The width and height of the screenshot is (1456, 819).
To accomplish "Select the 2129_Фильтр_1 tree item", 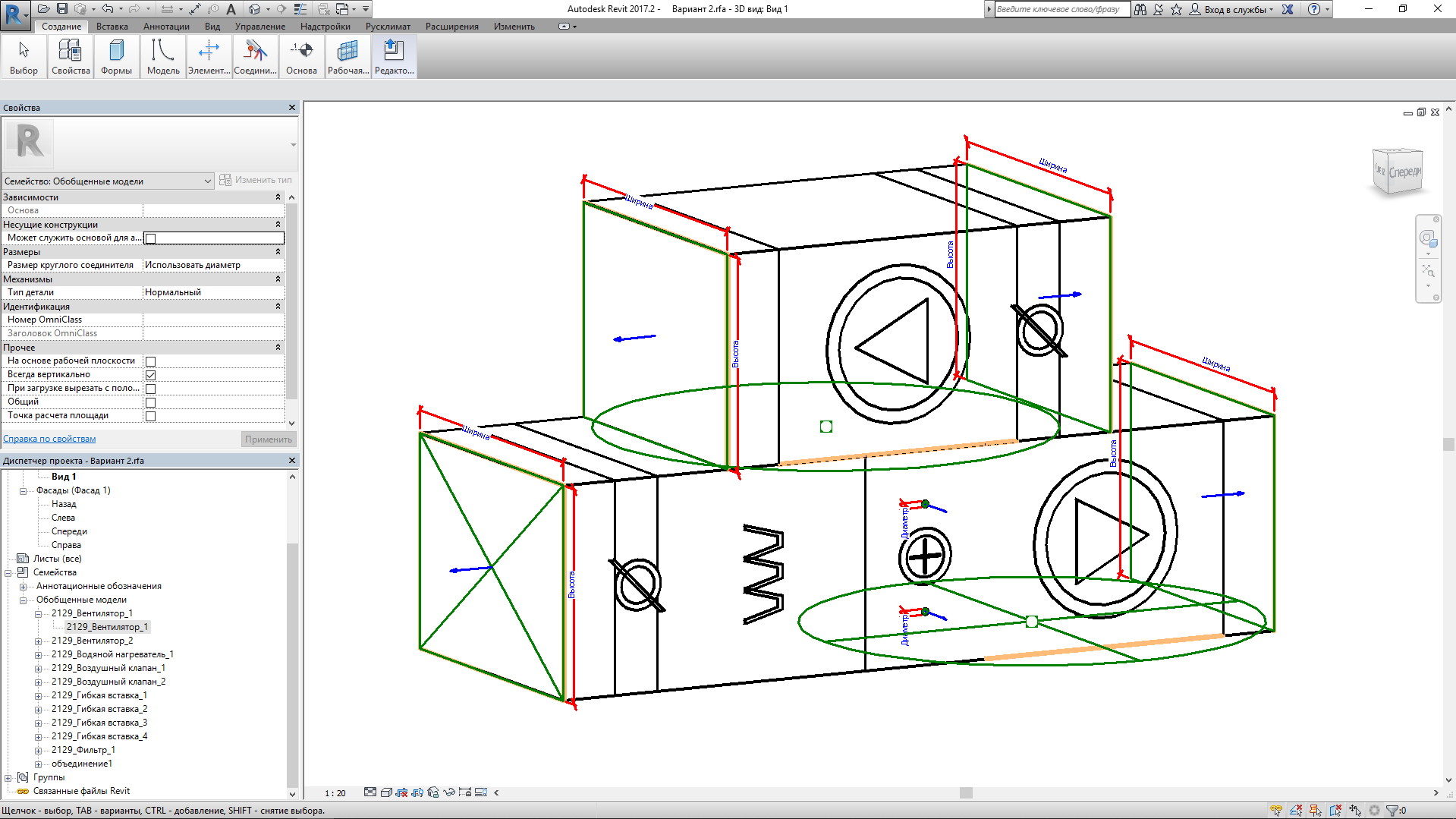I will click(x=83, y=750).
